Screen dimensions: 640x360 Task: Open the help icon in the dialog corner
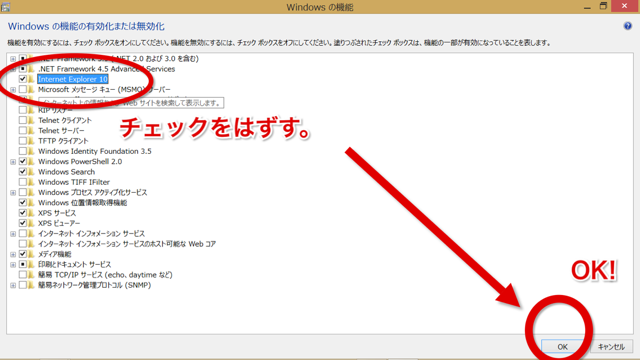pyautogui.click(x=627, y=26)
